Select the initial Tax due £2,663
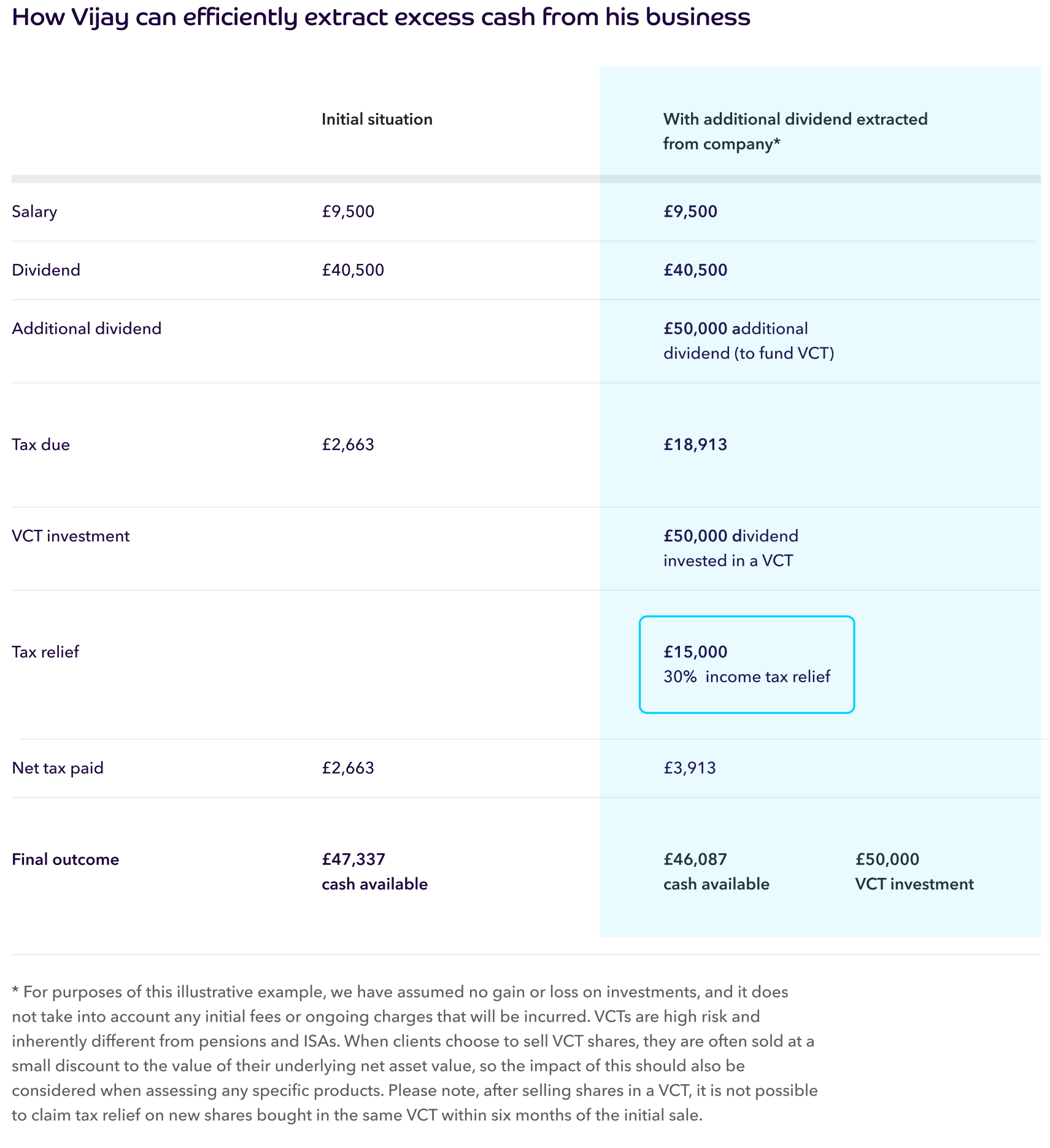Image resolution: width=1050 pixels, height=1148 pixels. click(348, 444)
